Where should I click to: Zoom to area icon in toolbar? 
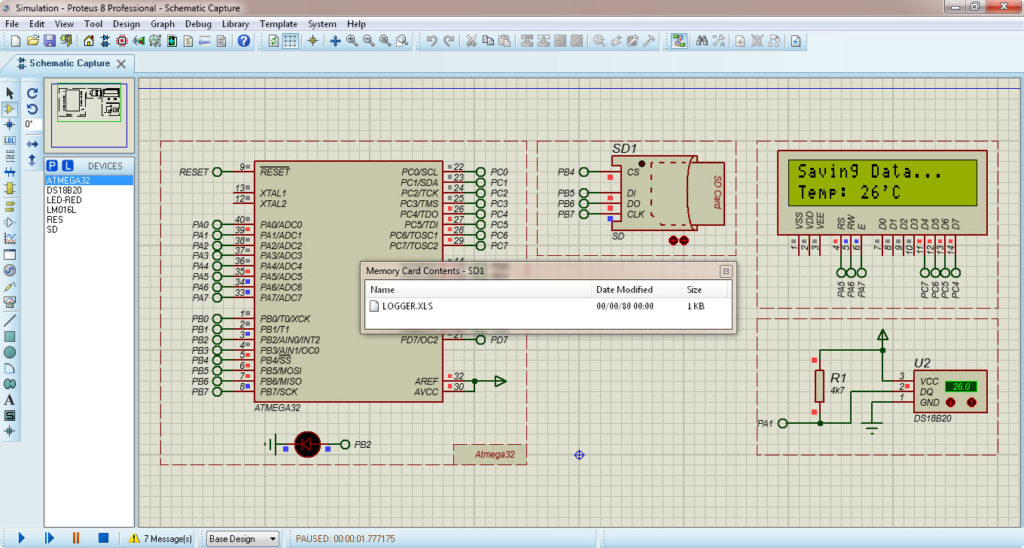(x=402, y=40)
